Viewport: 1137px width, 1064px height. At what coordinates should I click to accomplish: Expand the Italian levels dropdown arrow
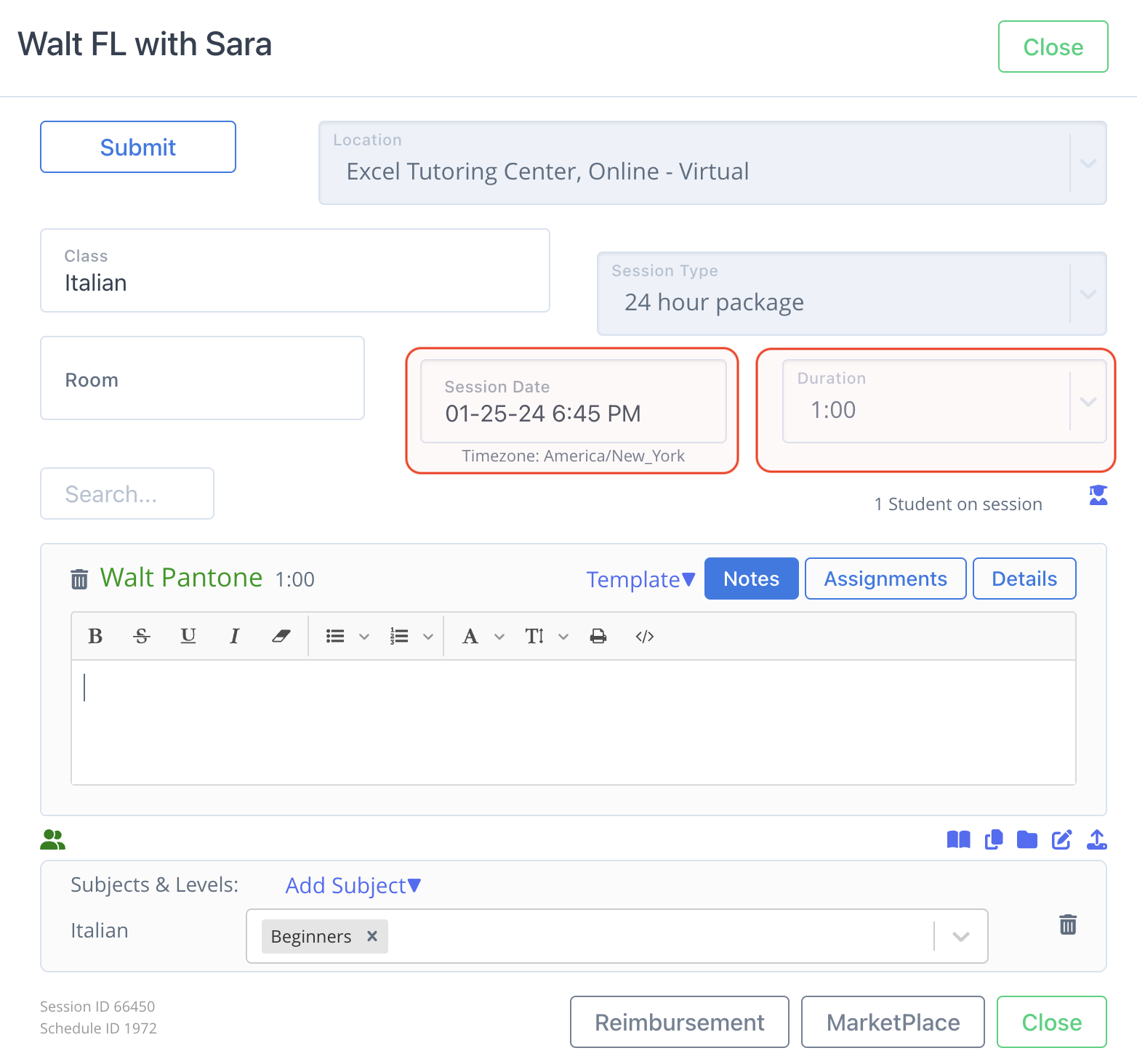961,936
